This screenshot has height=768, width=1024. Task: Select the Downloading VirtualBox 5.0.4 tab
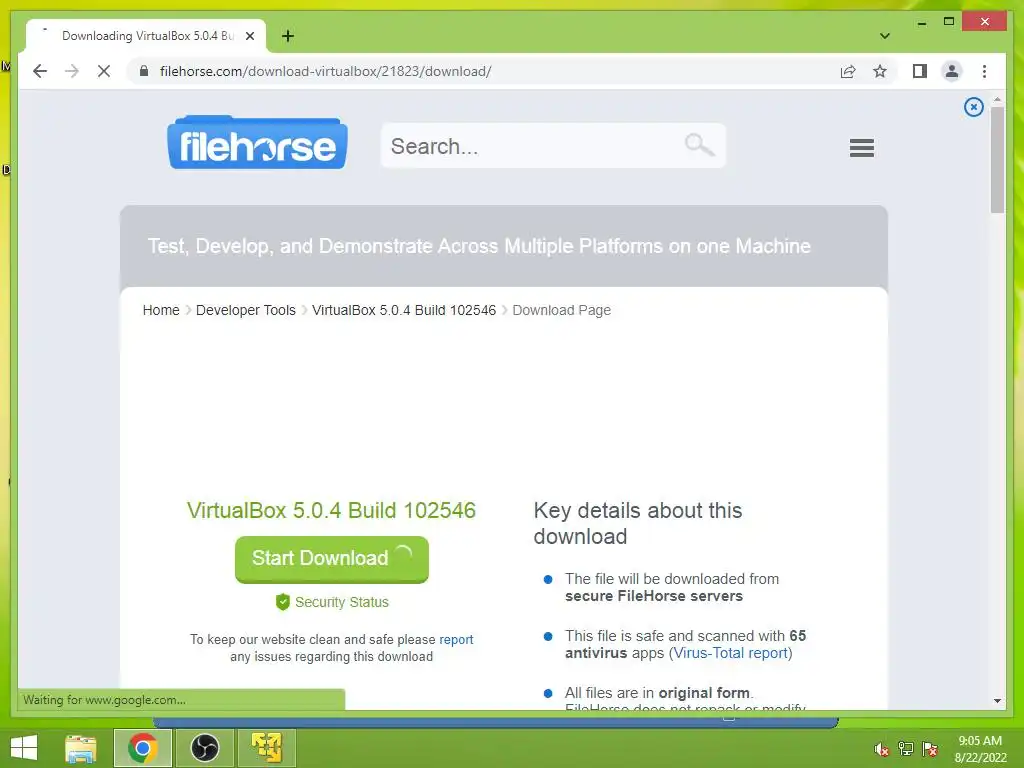pos(146,36)
